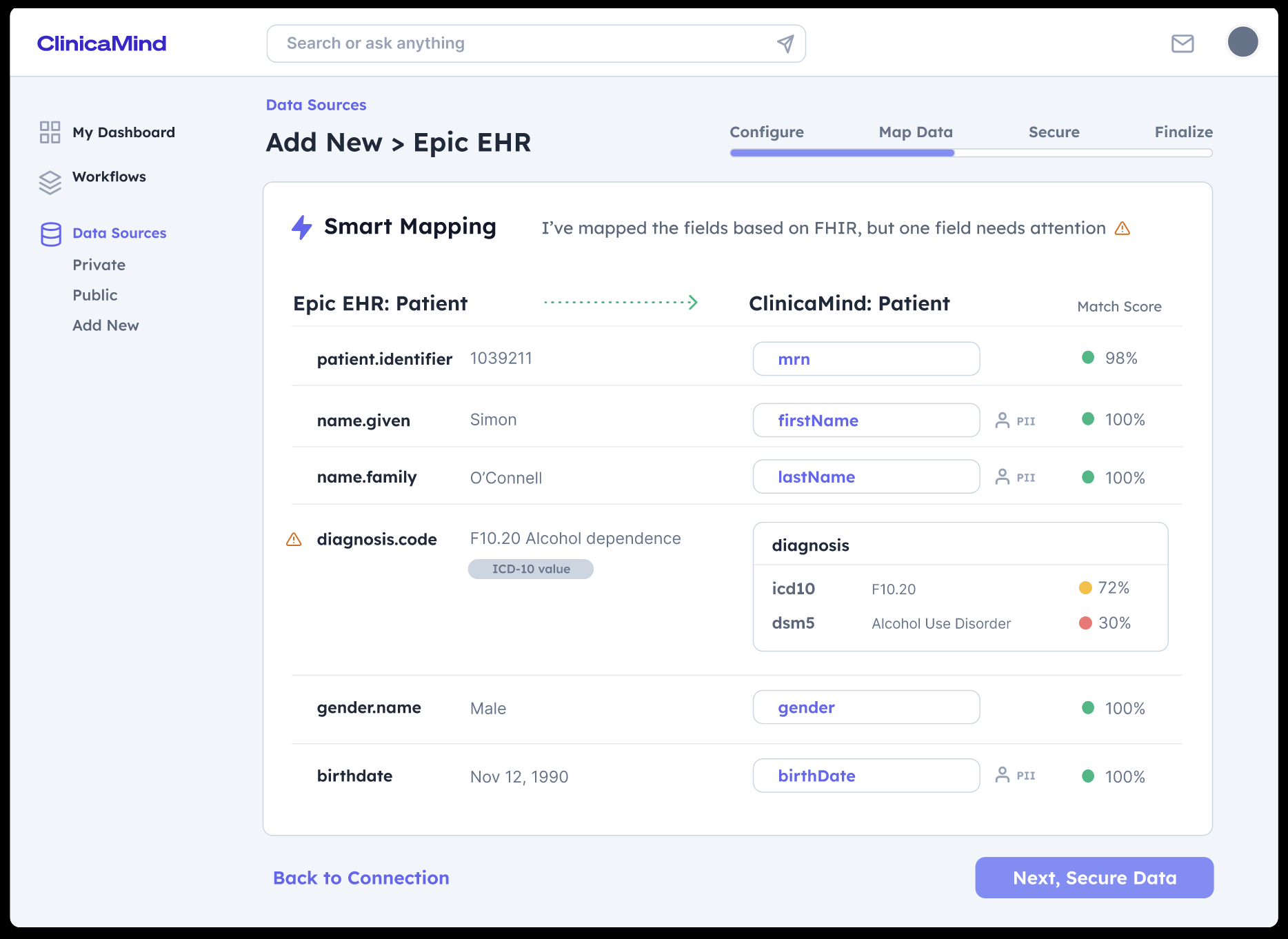Image resolution: width=1288 pixels, height=939 pixels.
Task: Click the PII person icon for firstName
Action: pyautogui.click(x=1003, y=420)
